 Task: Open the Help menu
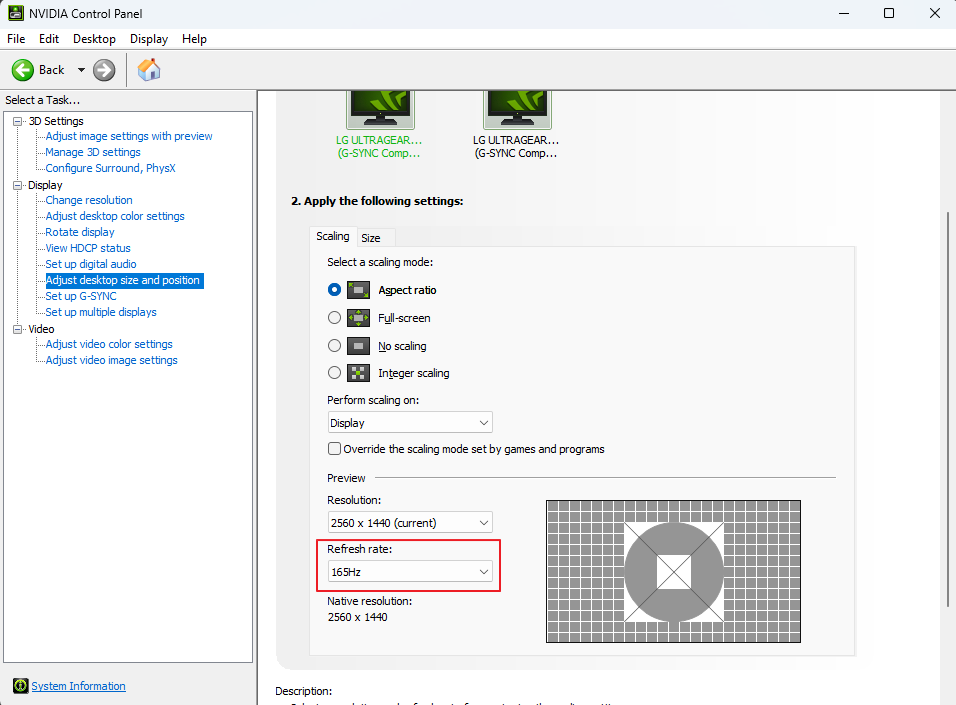pyautogui.click(x=194, y=39)
